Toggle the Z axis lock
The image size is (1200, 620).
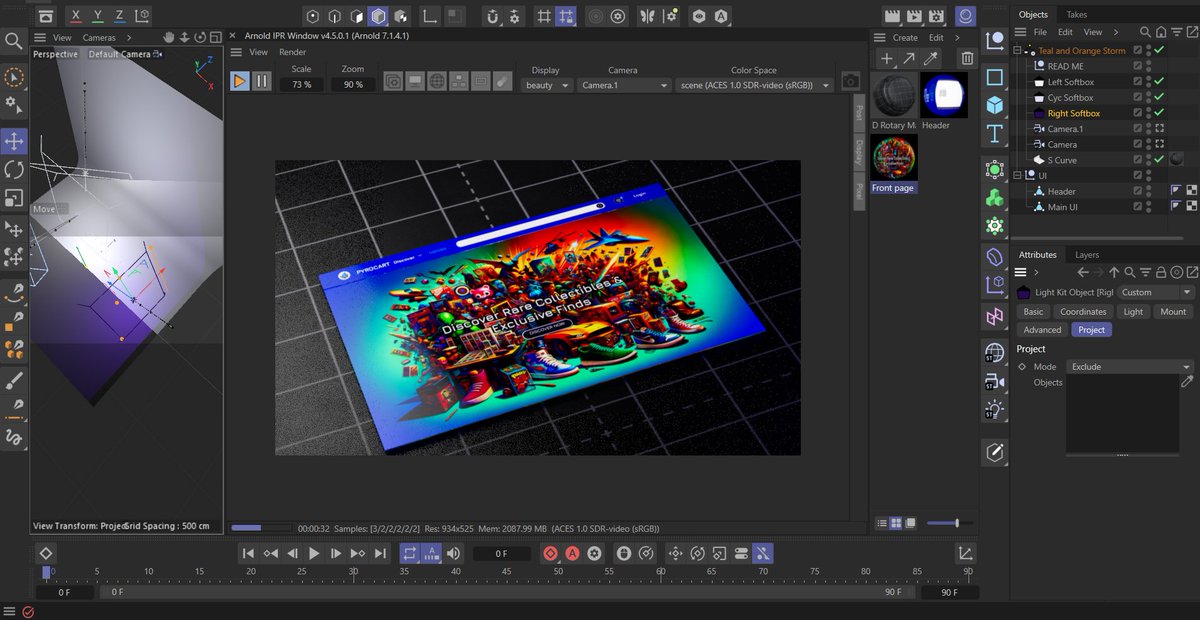click(x=122, y=16)
